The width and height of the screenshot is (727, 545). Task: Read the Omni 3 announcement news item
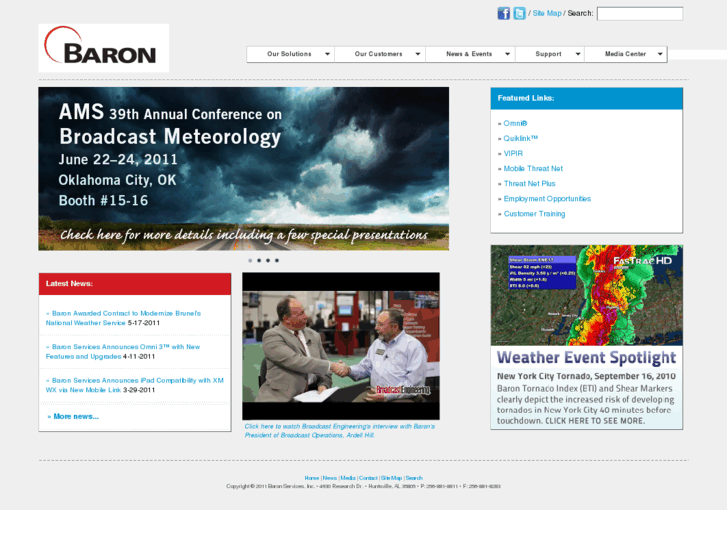click(123, 352)
